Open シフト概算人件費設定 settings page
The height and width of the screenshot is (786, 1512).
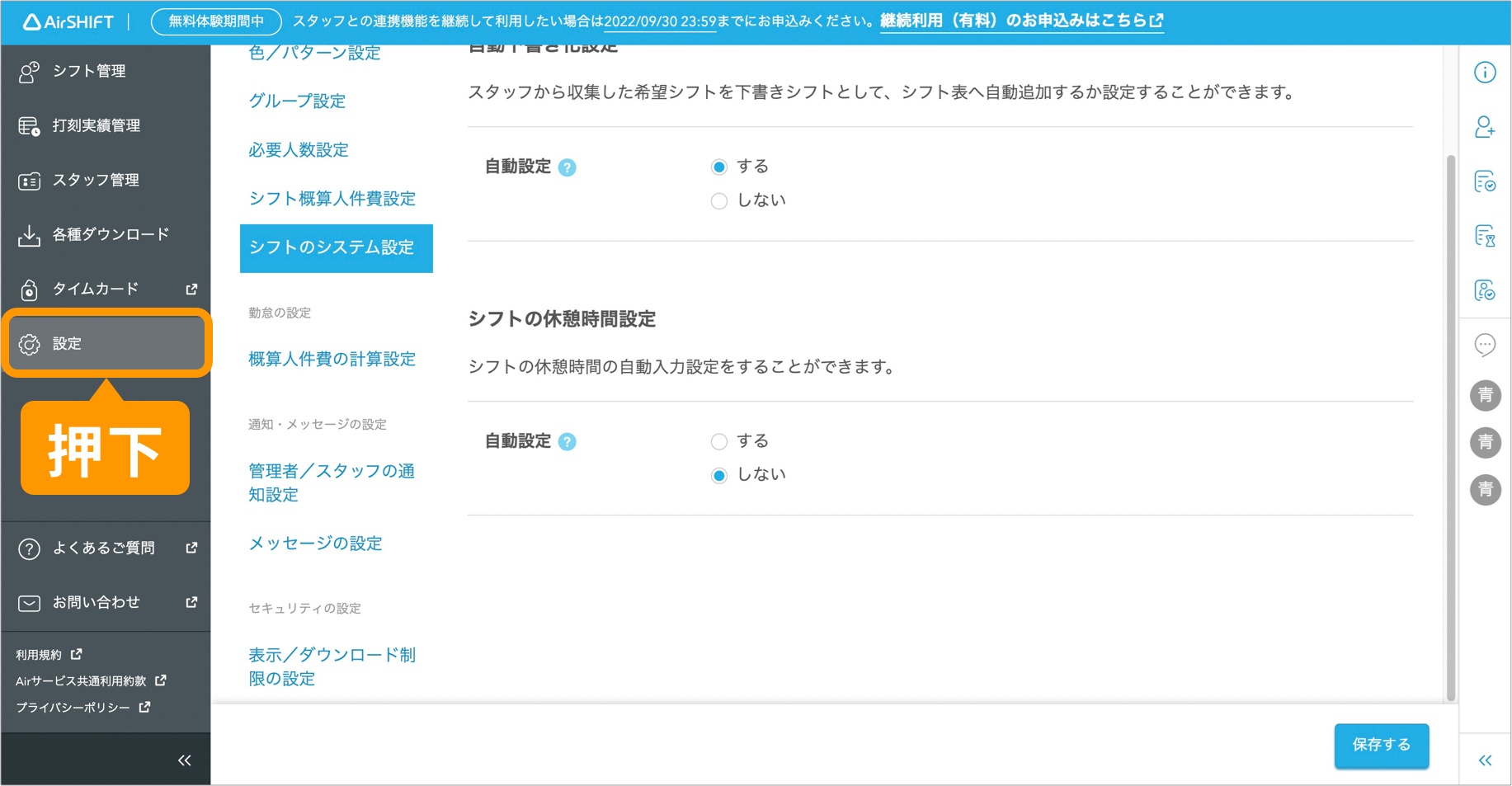pos(332,199)
